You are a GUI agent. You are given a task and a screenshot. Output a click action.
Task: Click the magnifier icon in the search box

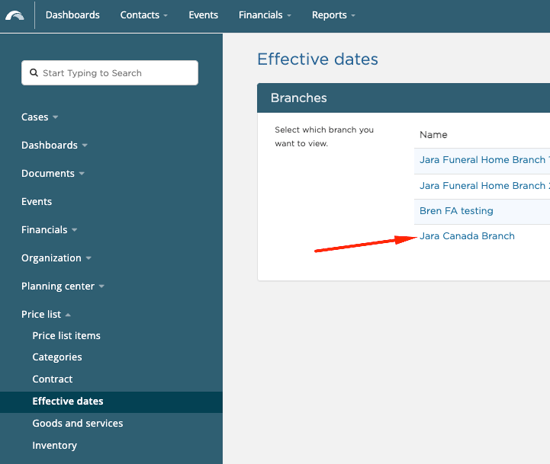[x=34, y=73]
